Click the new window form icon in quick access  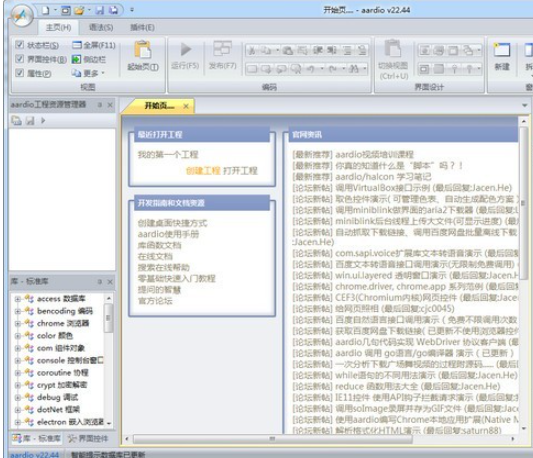66,11
